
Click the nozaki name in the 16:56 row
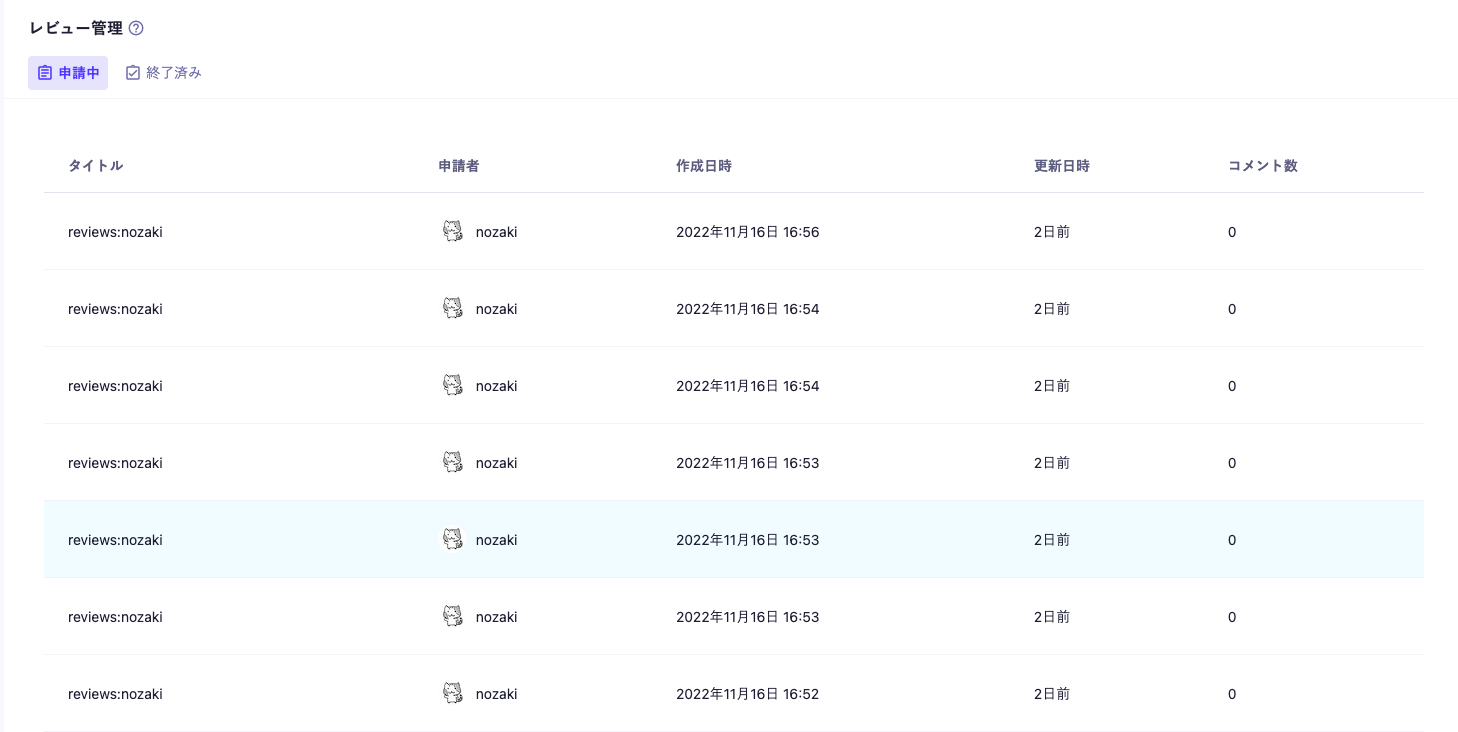pos(496,232)
